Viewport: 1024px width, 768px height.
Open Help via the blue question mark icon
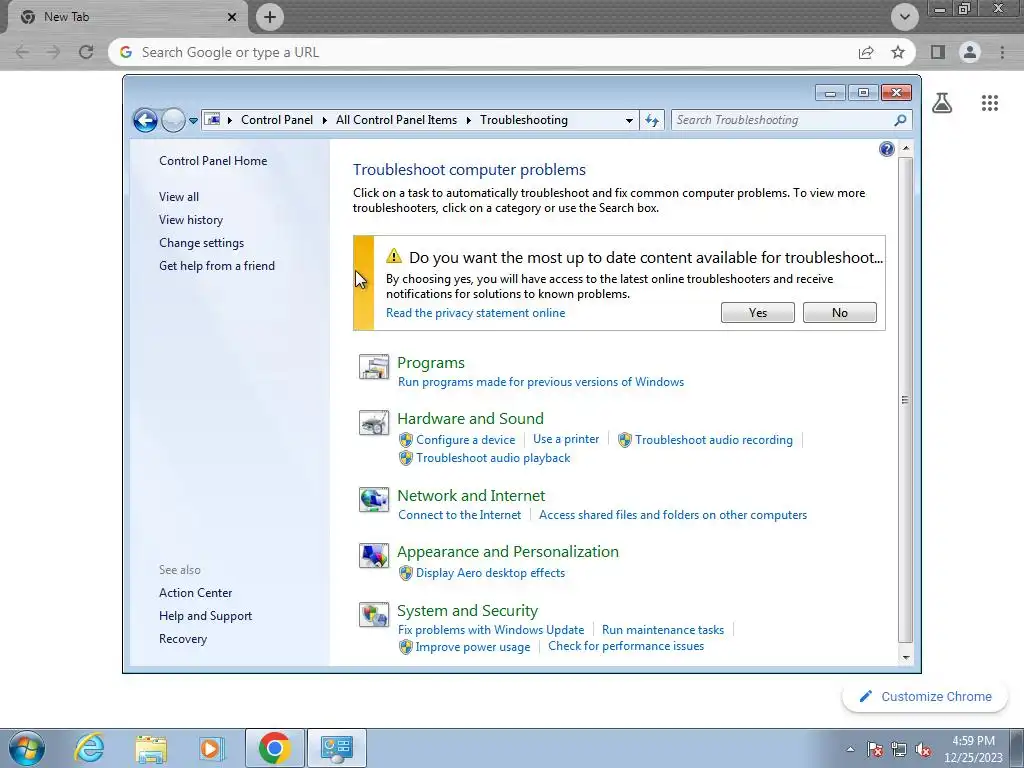point(886,150)
